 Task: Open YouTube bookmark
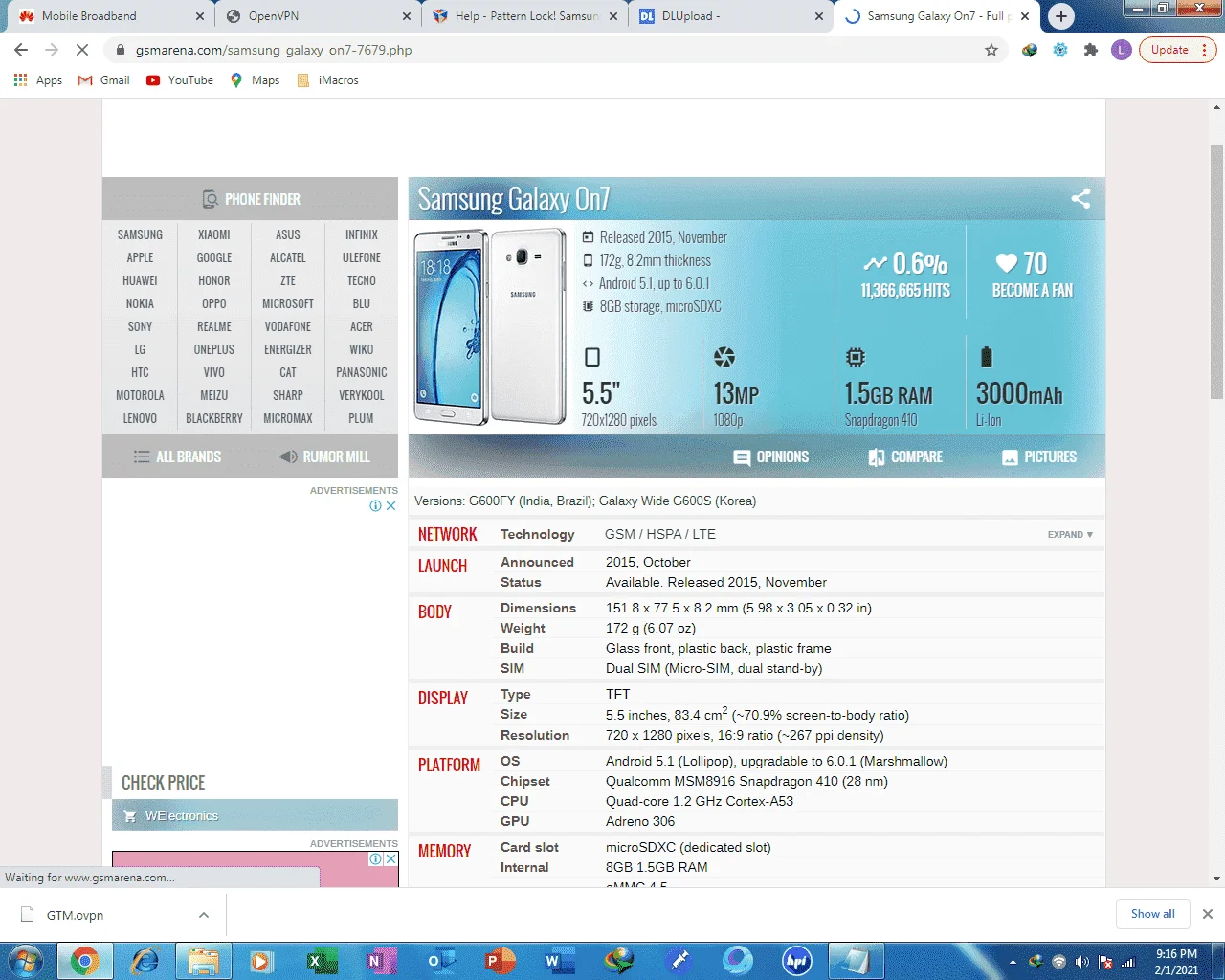point(180,80)
